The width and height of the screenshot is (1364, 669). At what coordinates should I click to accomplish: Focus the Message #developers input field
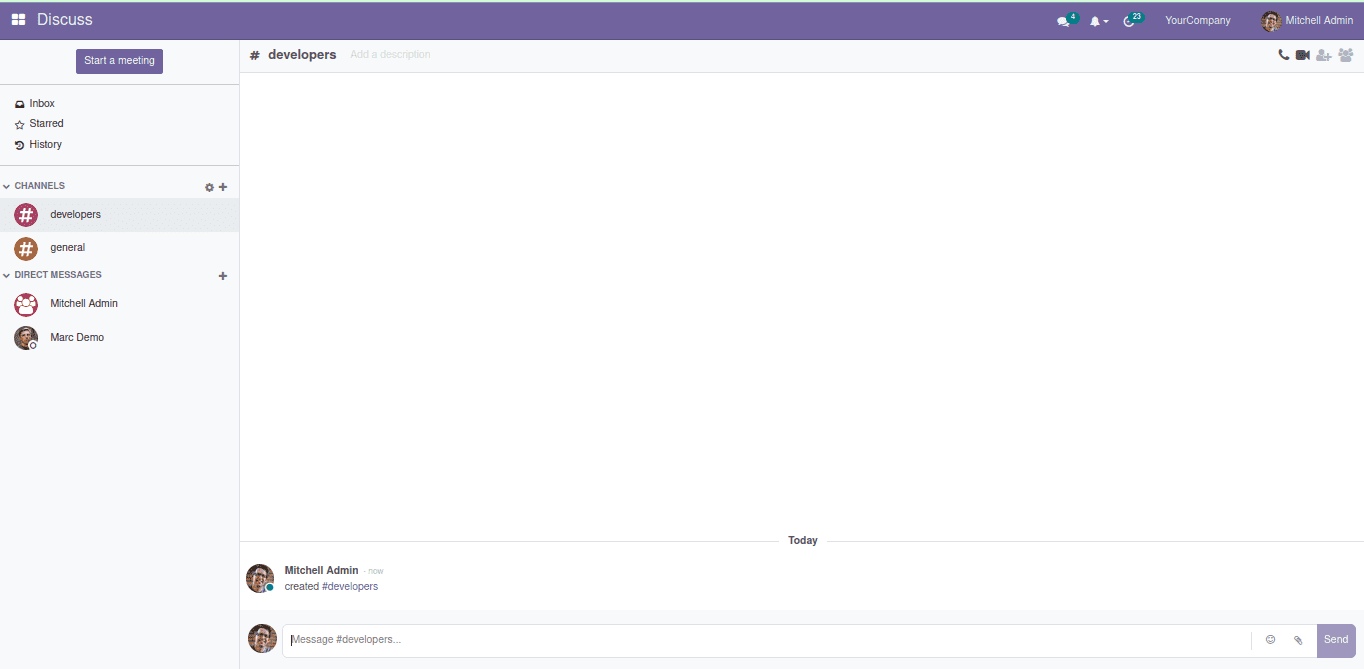[765, 640]
